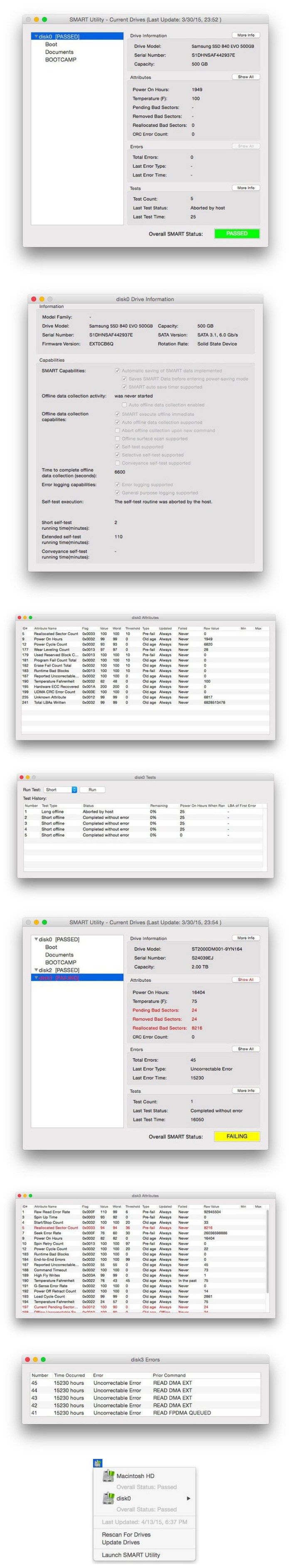Select BOOTCAMP volume in 23:54 window sidebar

pyautogui.click(x=61, y=963)
